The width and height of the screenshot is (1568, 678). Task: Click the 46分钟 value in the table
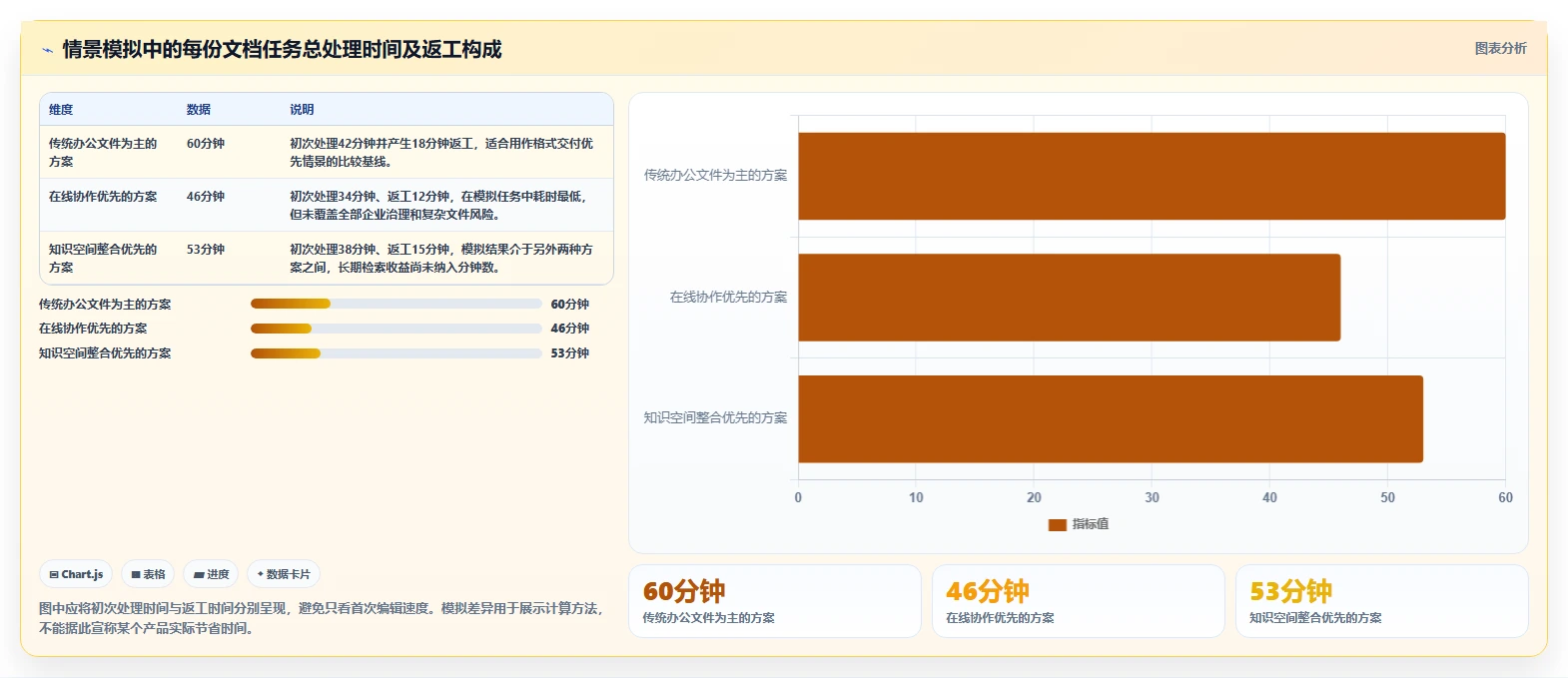point(206,197)
